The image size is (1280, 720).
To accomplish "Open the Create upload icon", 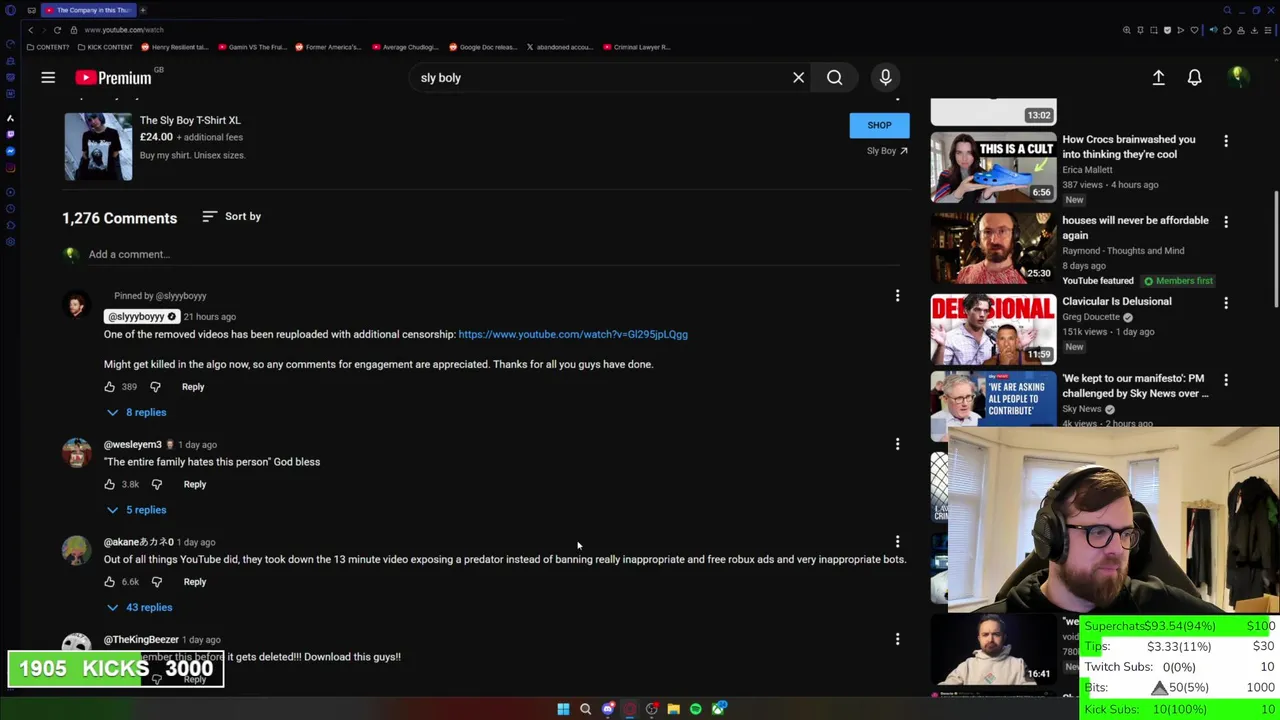I will 1158,78.
